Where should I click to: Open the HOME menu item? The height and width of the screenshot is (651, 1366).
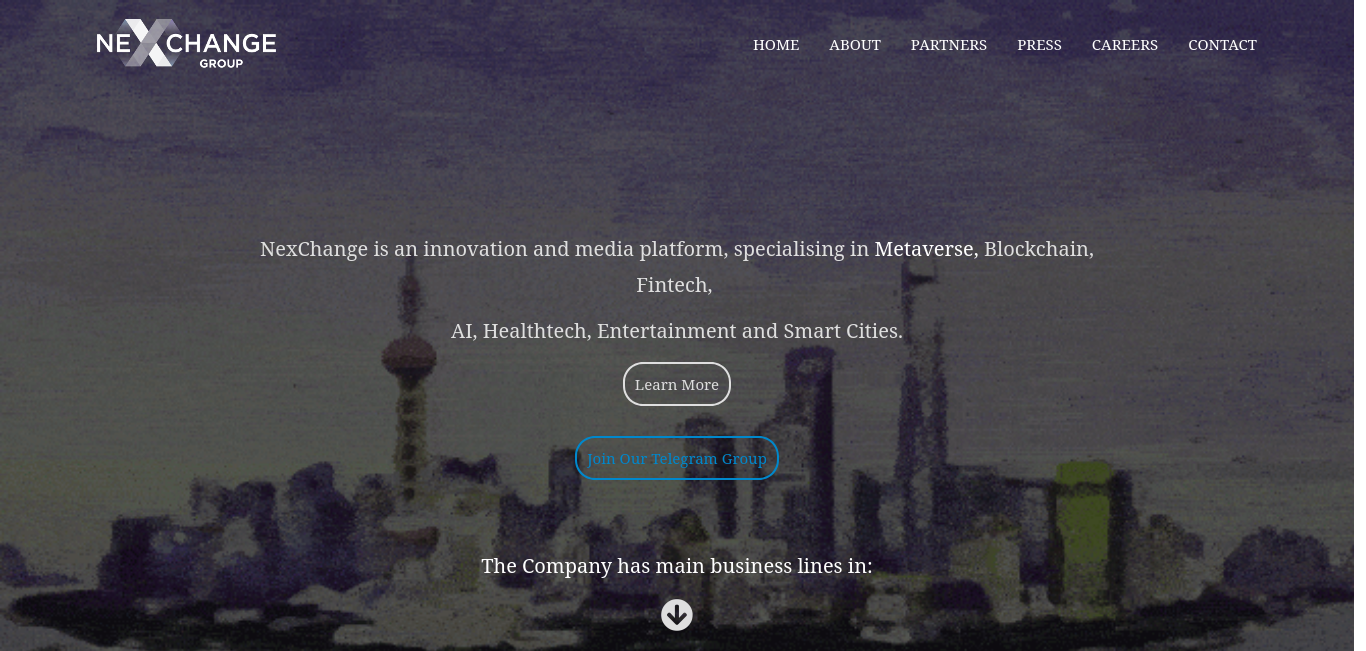coord(776,45)
